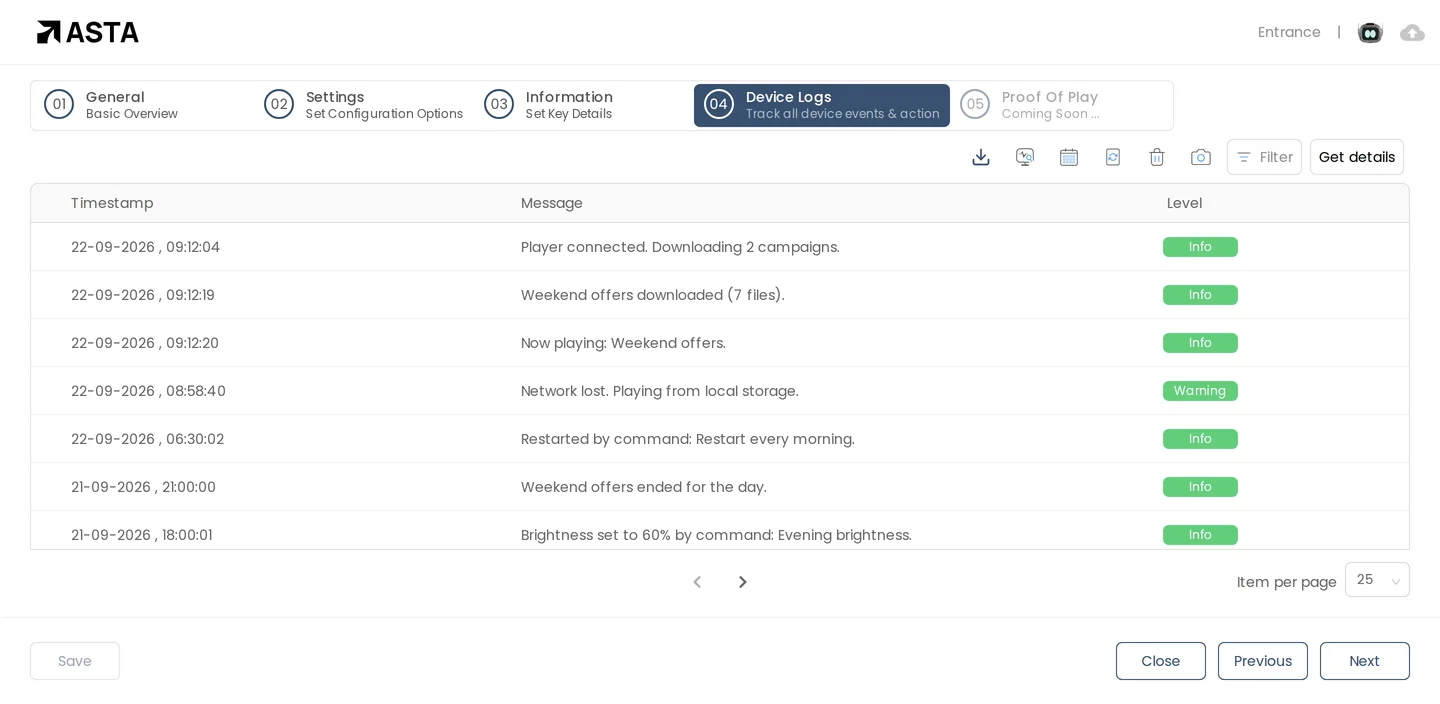The image size is (1440, 704).
Task: Select the 'Weekend offers downloaded (7 files).' message
Action: [x=653, y=295]
